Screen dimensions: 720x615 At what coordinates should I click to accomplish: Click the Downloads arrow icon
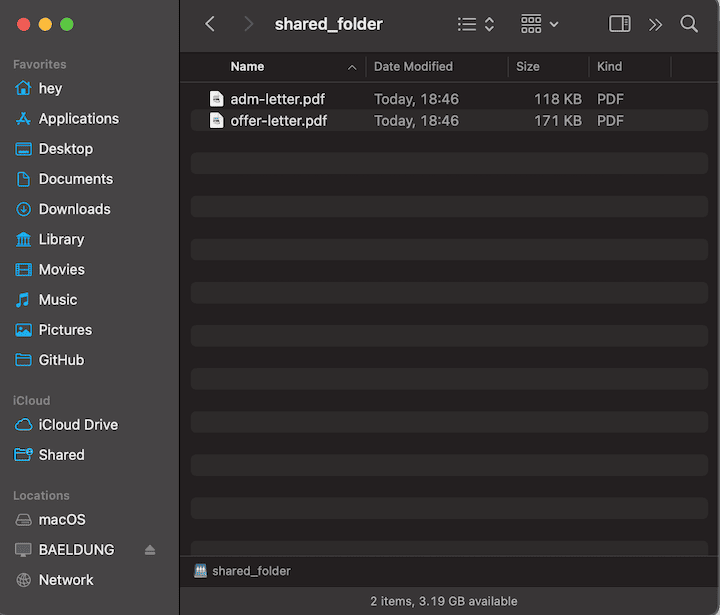click(23, 209)
